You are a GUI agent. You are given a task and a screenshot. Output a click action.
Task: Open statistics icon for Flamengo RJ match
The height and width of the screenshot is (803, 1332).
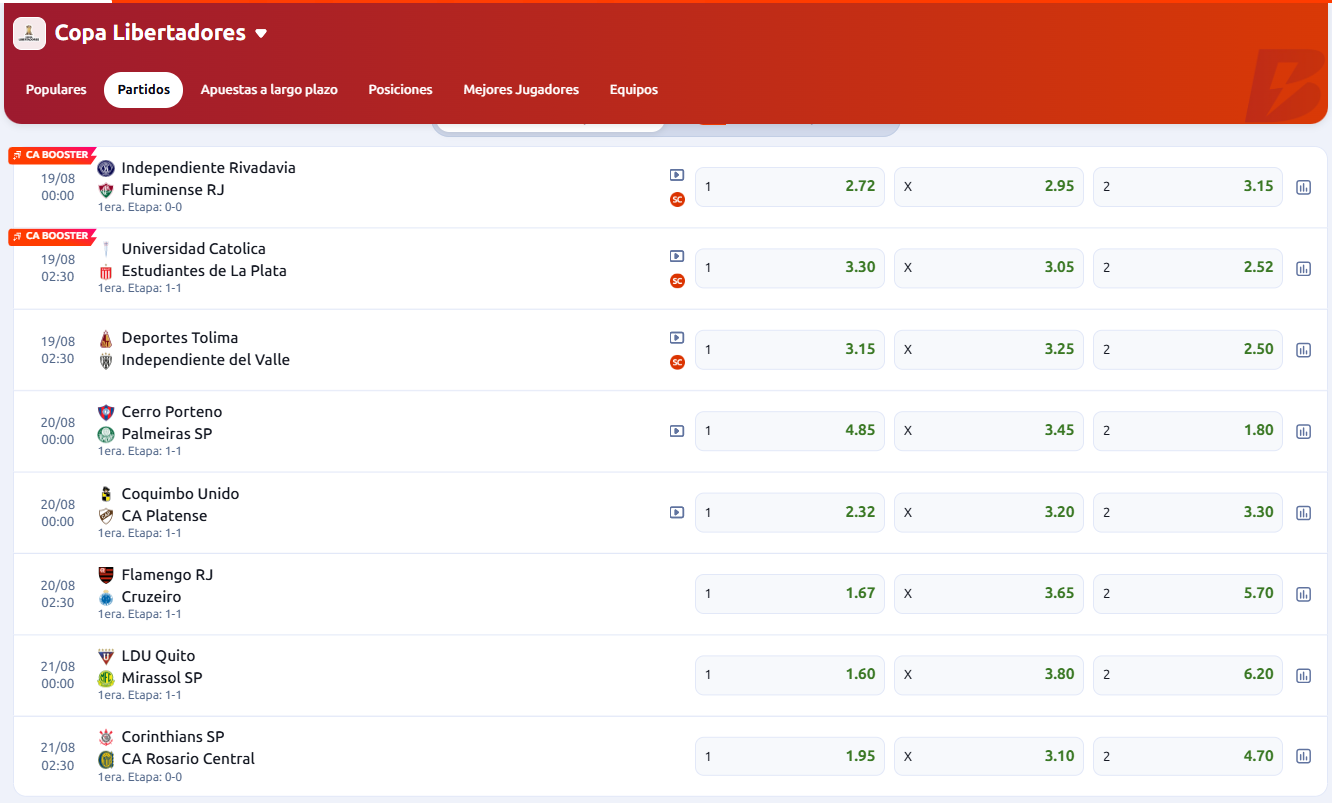point(1303,594)
